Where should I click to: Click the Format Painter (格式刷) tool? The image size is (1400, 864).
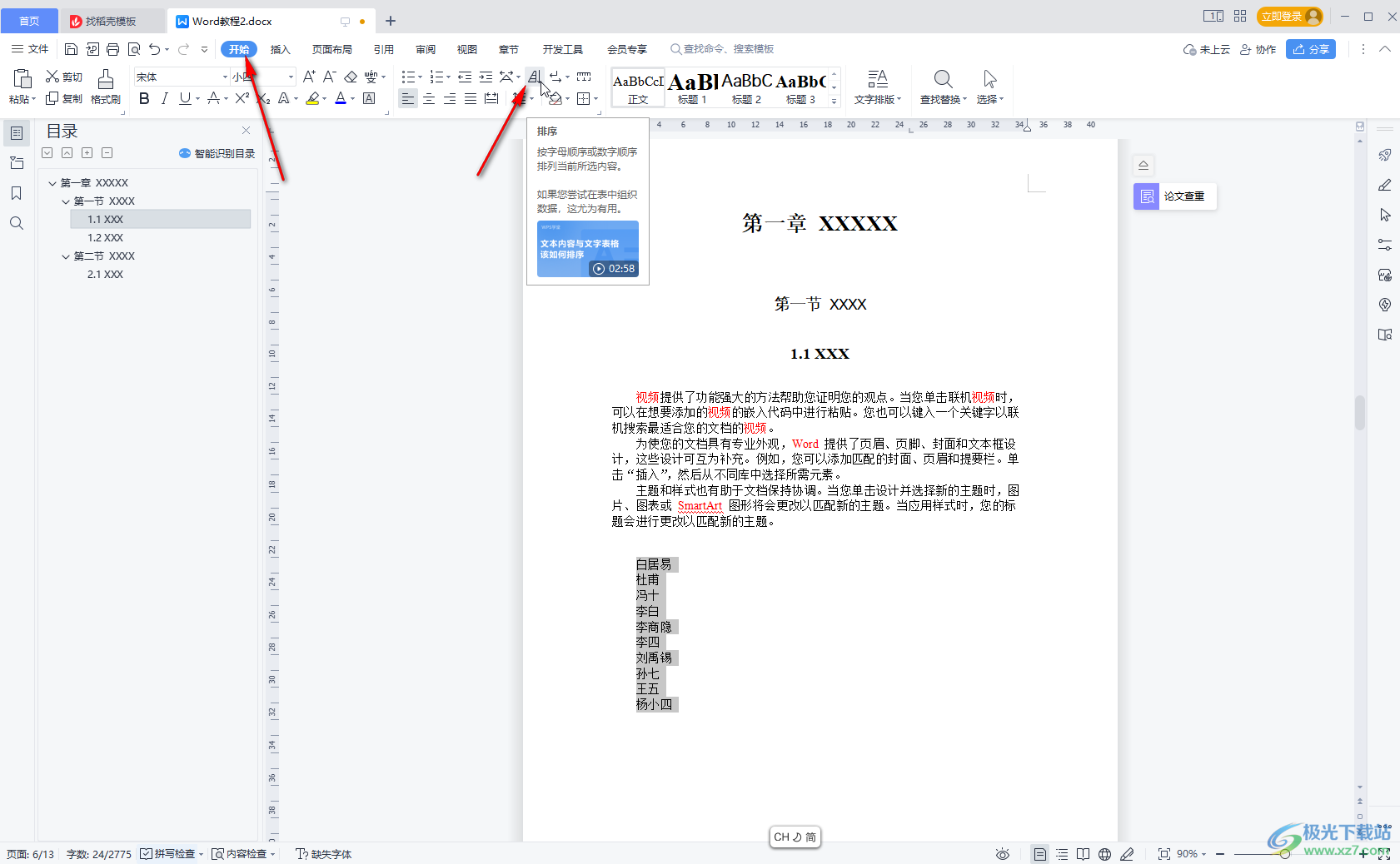point(105,87)
